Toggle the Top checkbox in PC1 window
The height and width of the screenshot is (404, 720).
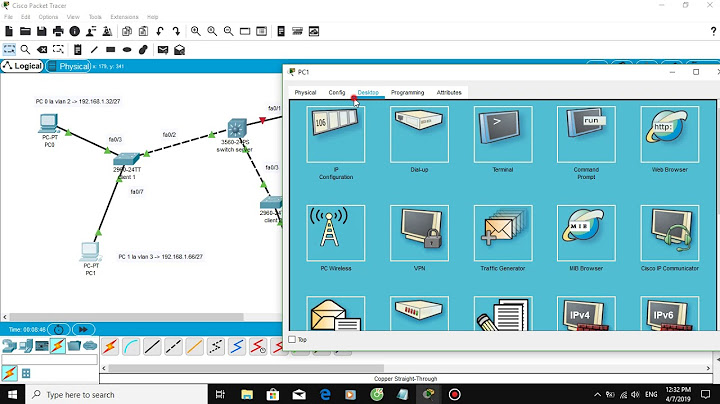292,339
